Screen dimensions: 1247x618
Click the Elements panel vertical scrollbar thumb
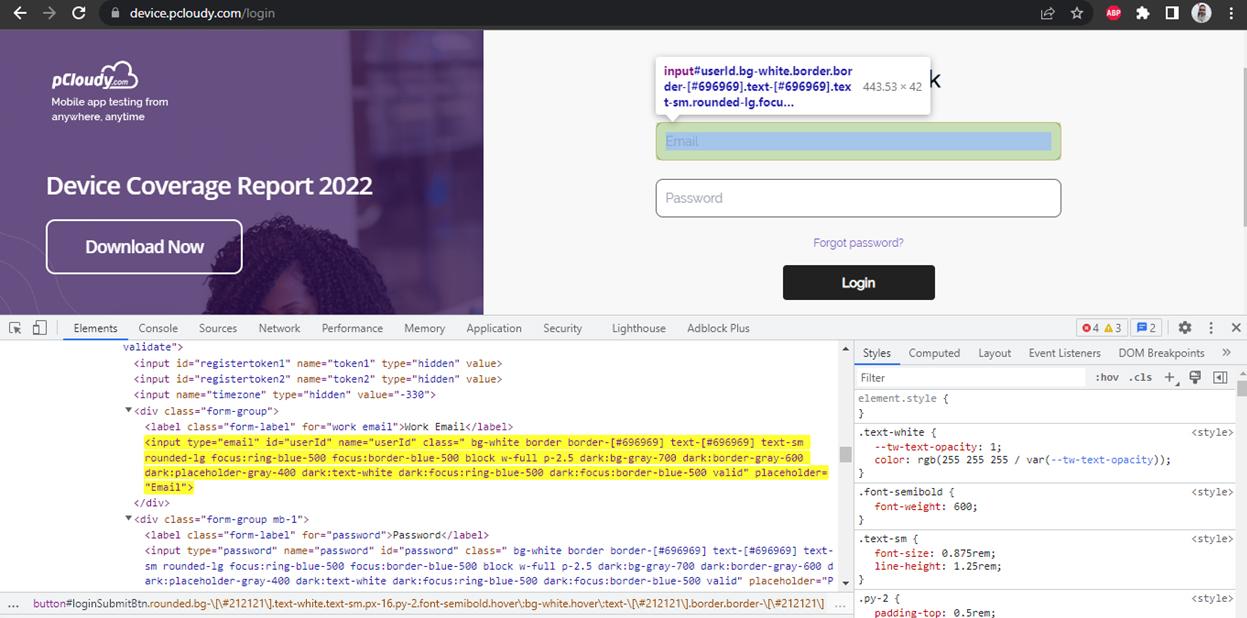[x=845, y=455]
